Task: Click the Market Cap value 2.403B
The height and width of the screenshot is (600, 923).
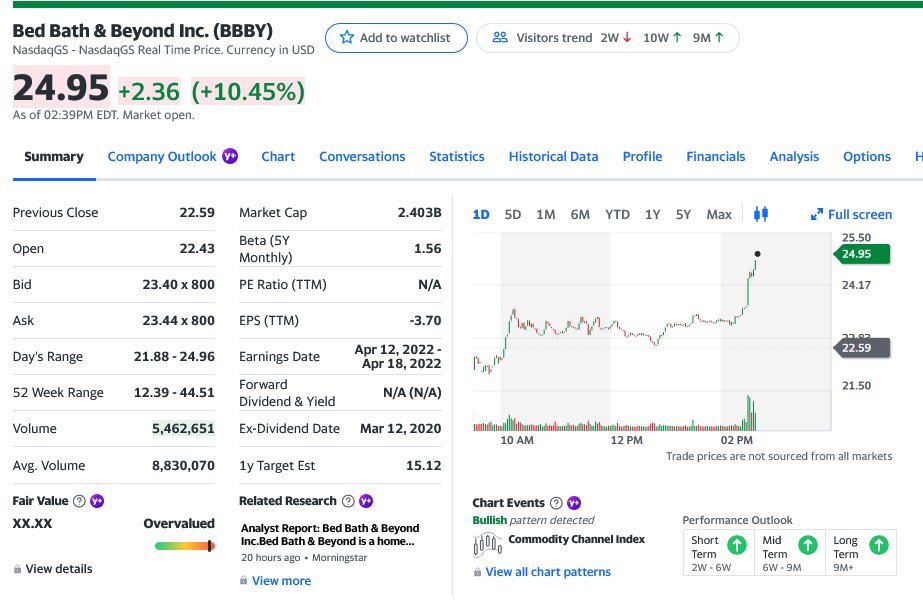Action: (419, 213)
